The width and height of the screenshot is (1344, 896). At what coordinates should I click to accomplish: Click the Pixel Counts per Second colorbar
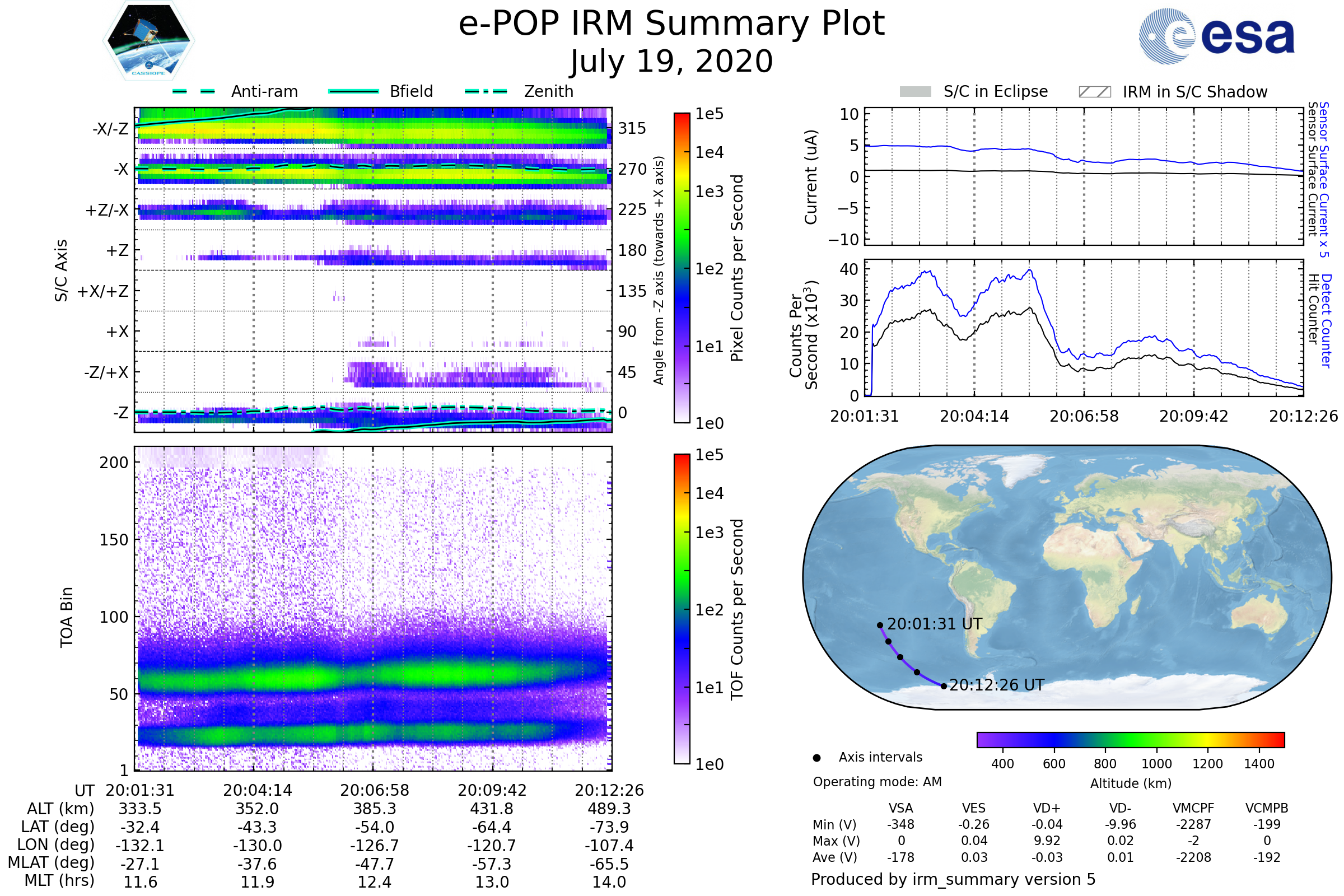tap(682, 268)
